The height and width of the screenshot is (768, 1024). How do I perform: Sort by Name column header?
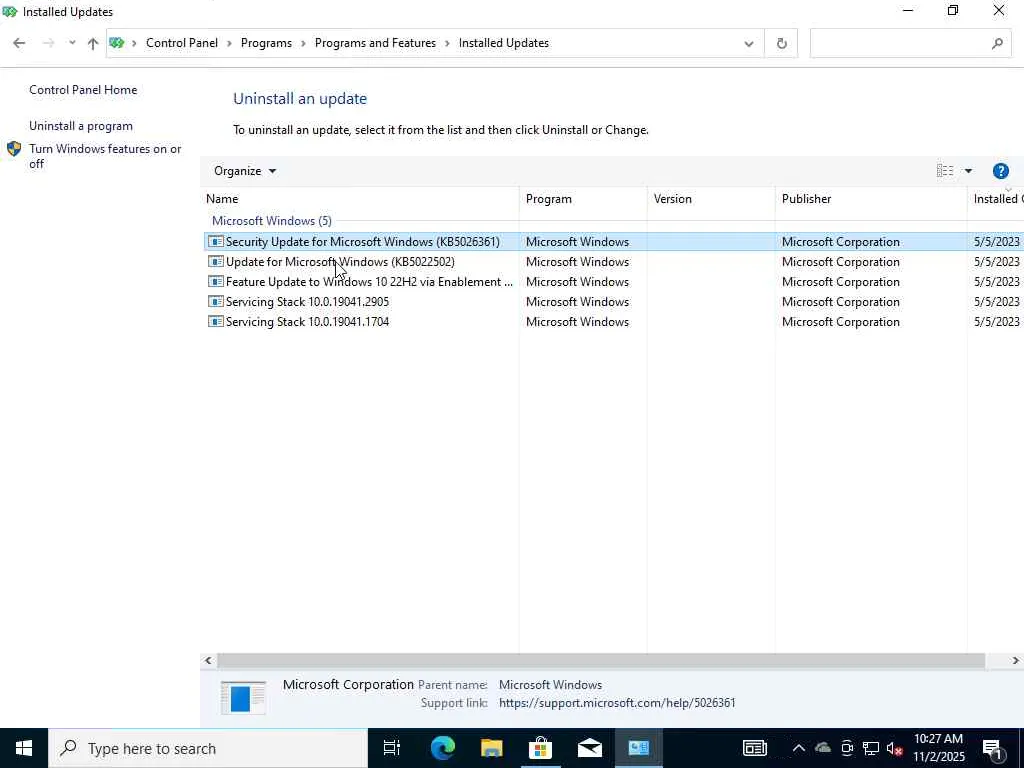coord(362,199)
